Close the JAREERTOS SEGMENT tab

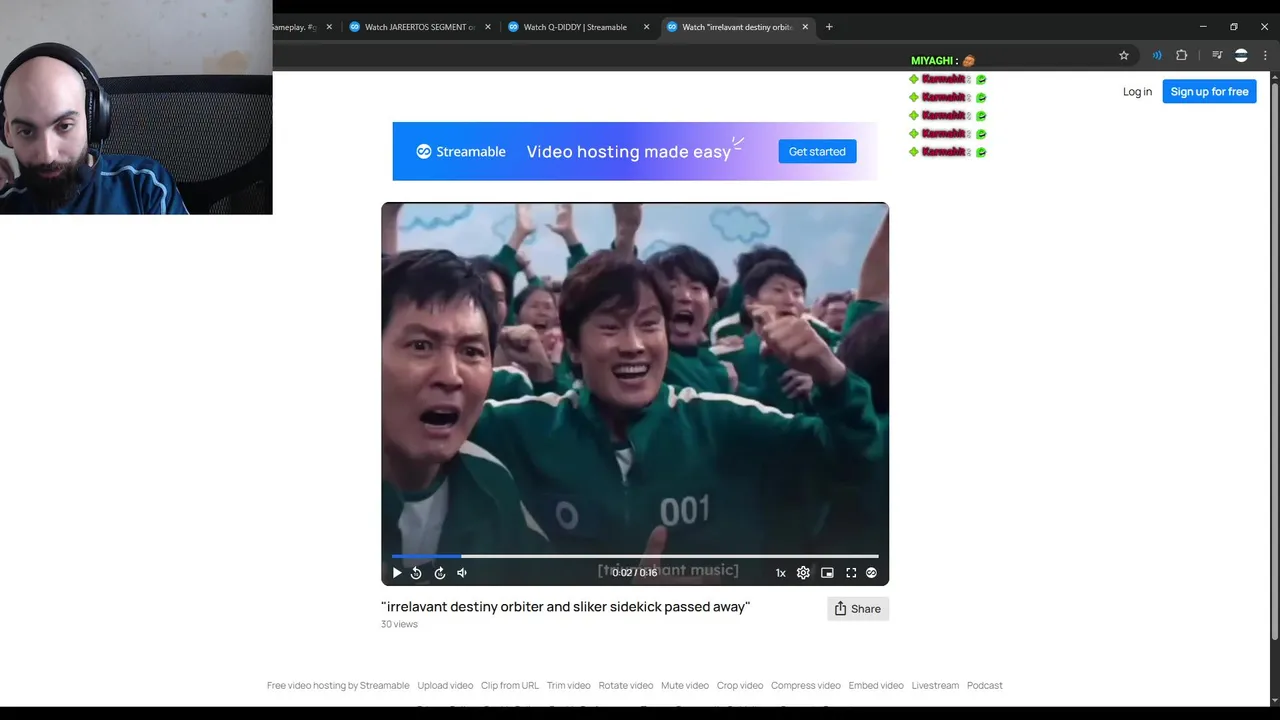click(488, 27)
